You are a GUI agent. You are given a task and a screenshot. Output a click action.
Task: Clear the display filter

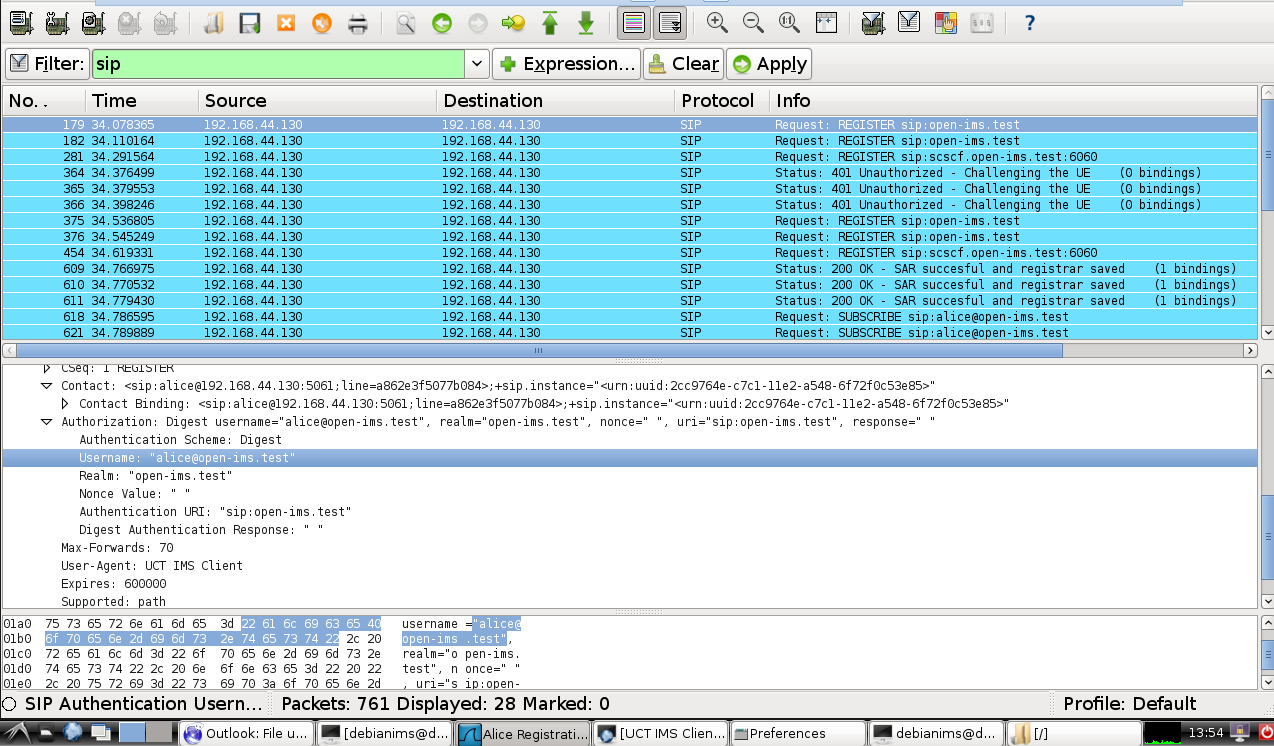point(684,64)
